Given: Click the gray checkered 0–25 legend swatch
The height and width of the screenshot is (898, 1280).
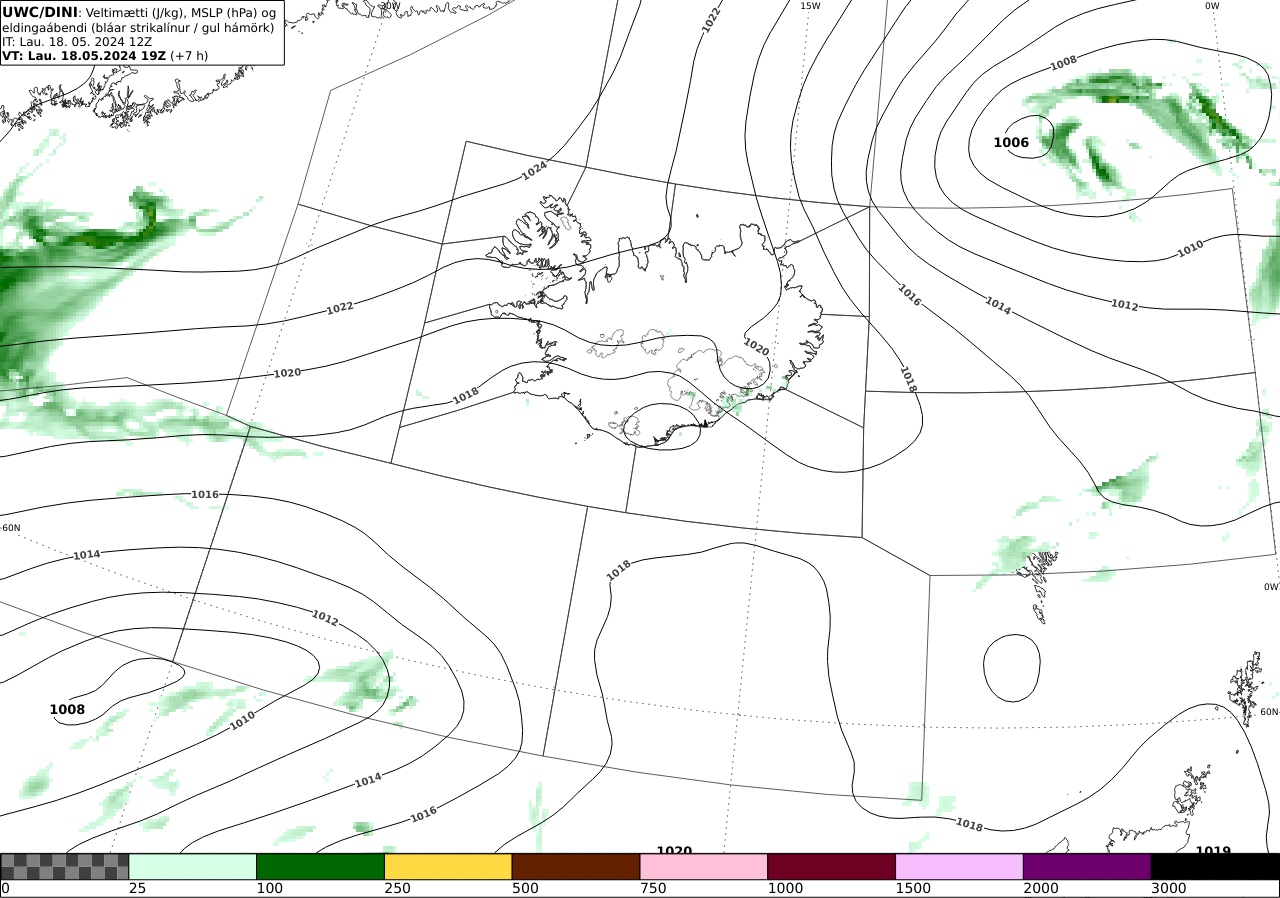Looking at the screenshot, I should (65, 866).
